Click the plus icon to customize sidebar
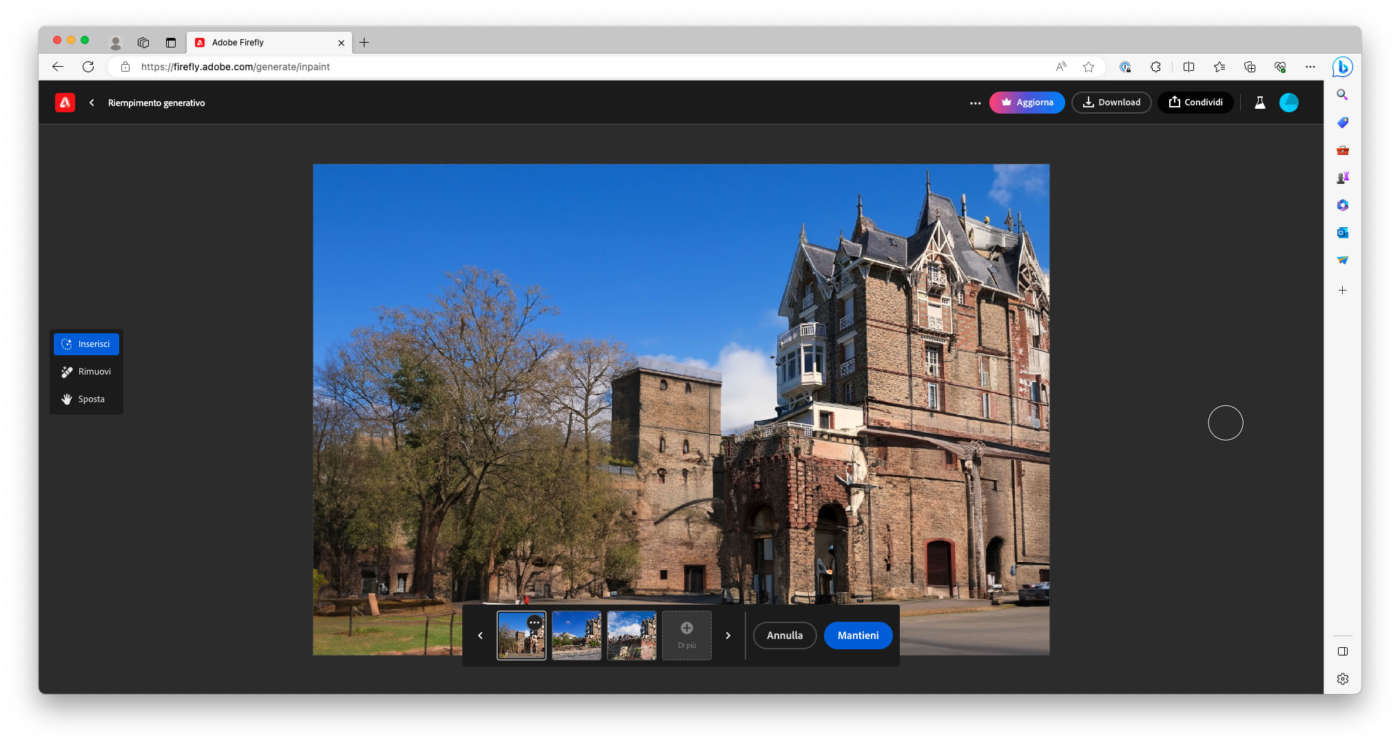Viewport: 1400px width, 745px height. pyautogui.click(x=1342, y=290)
